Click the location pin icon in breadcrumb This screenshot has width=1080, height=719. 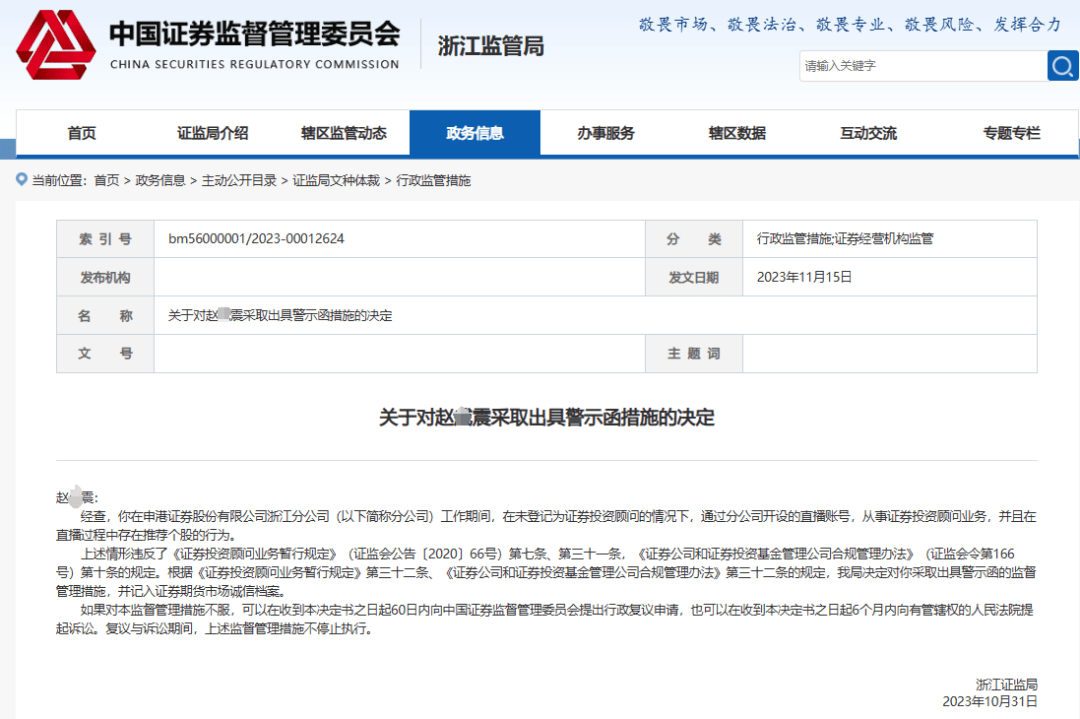click(21, 180)
